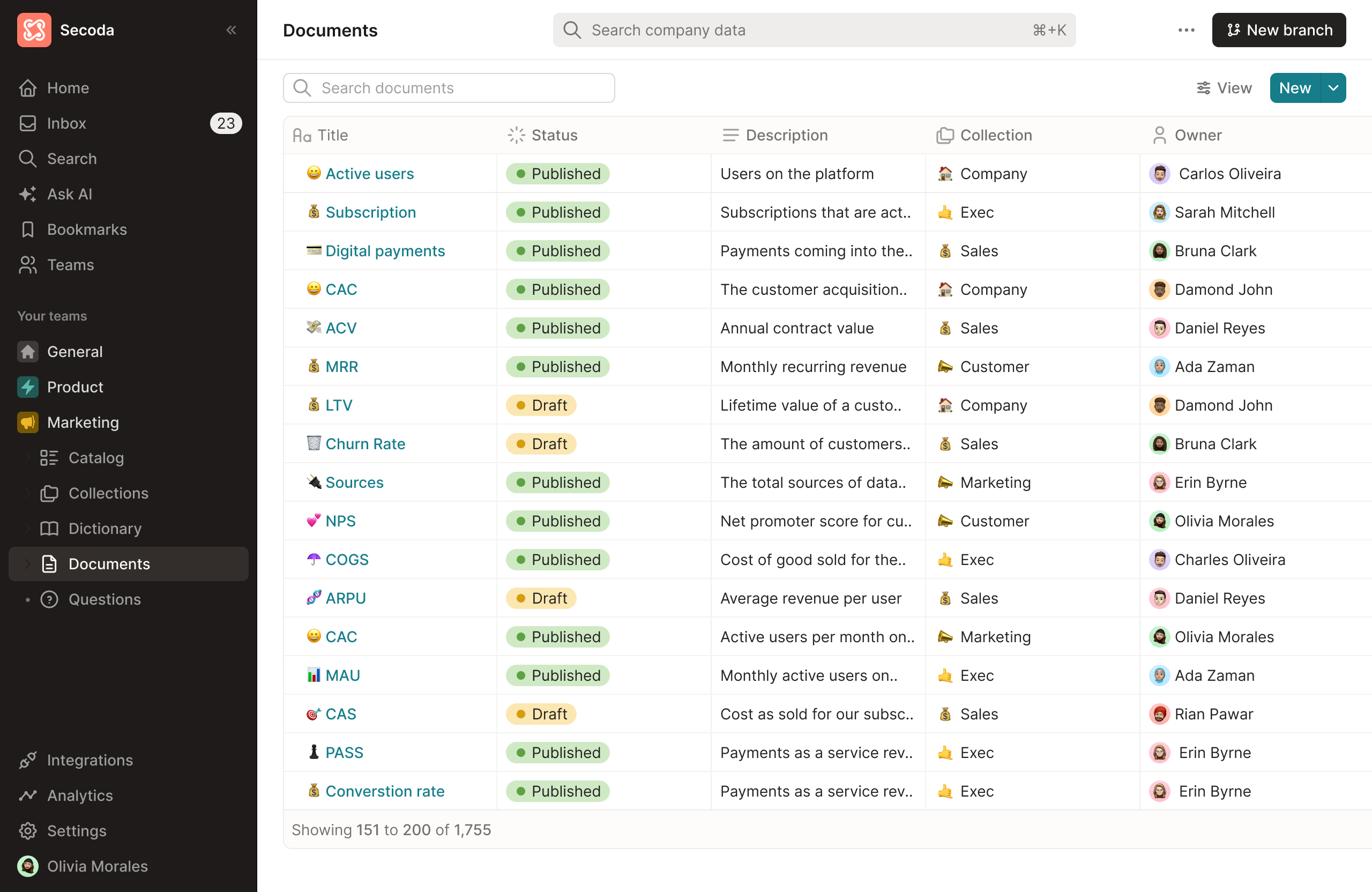Click the Dictionary book icon

pos(49,528)
